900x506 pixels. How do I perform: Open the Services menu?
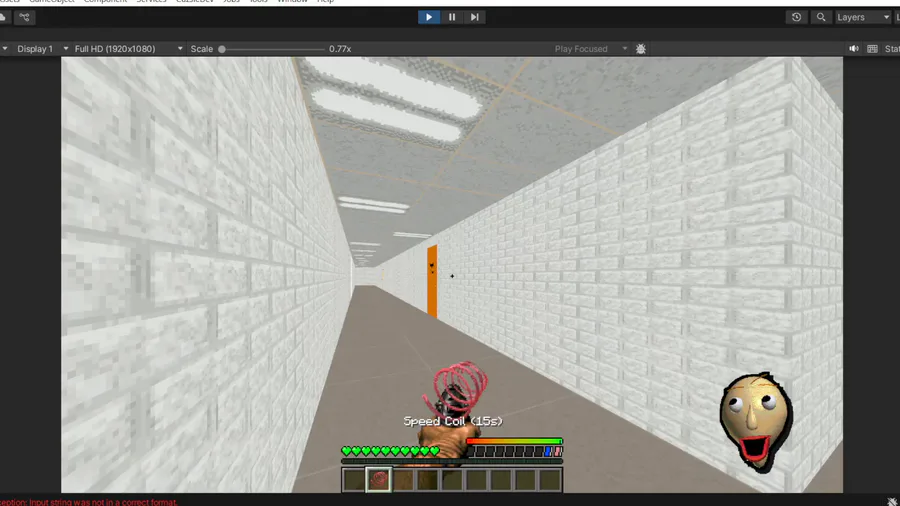pyautogui.click(x=152, y=2)
